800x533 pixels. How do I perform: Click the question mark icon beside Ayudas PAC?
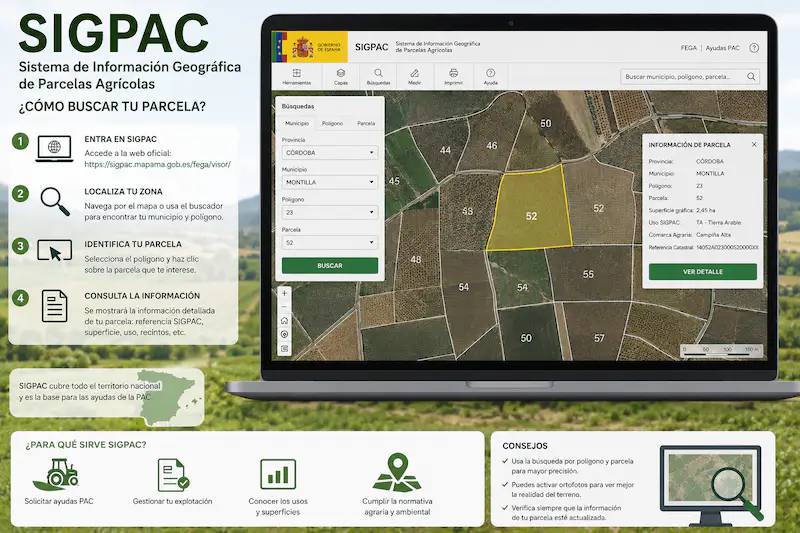[754, 48]
